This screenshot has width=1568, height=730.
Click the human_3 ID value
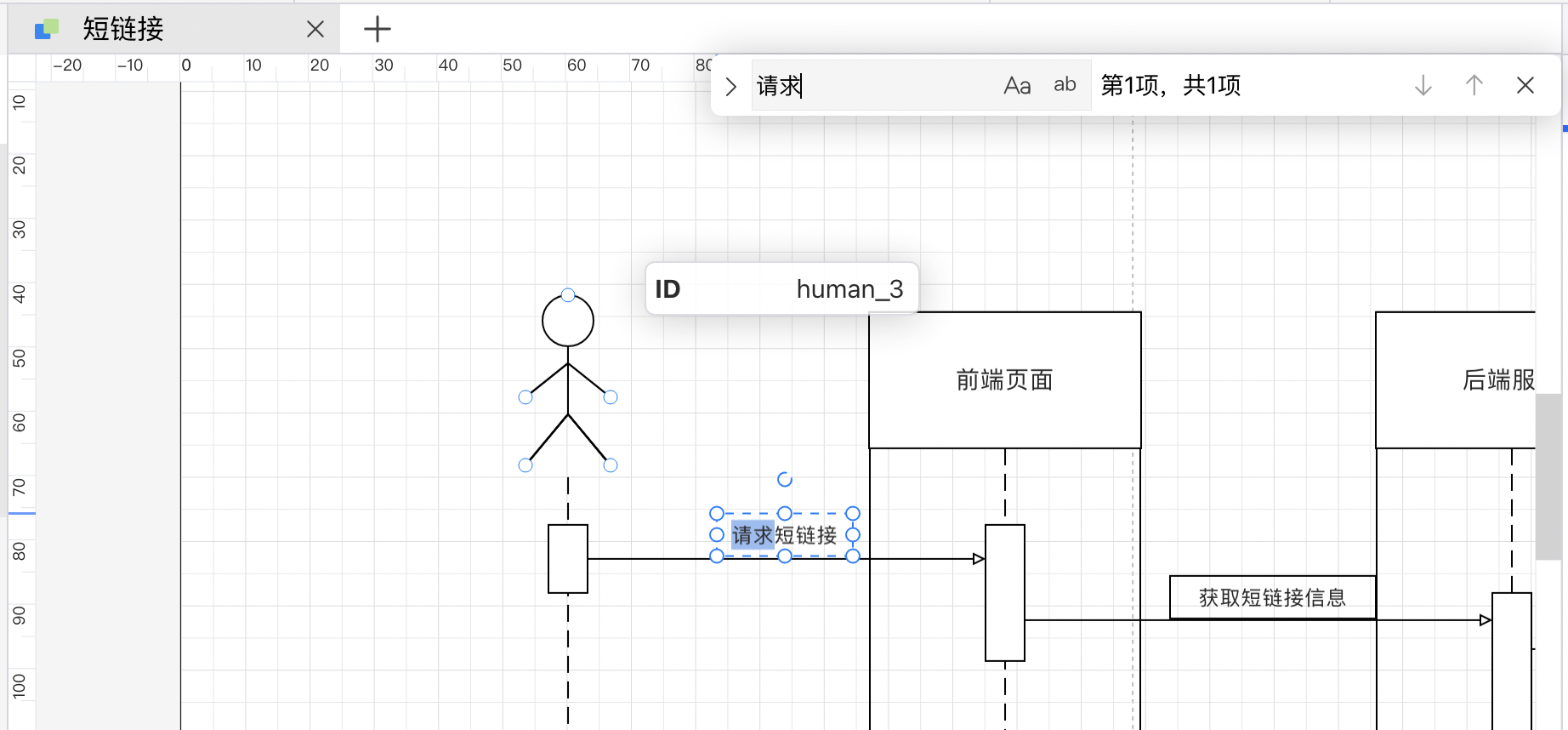click(x=849, y=289)
